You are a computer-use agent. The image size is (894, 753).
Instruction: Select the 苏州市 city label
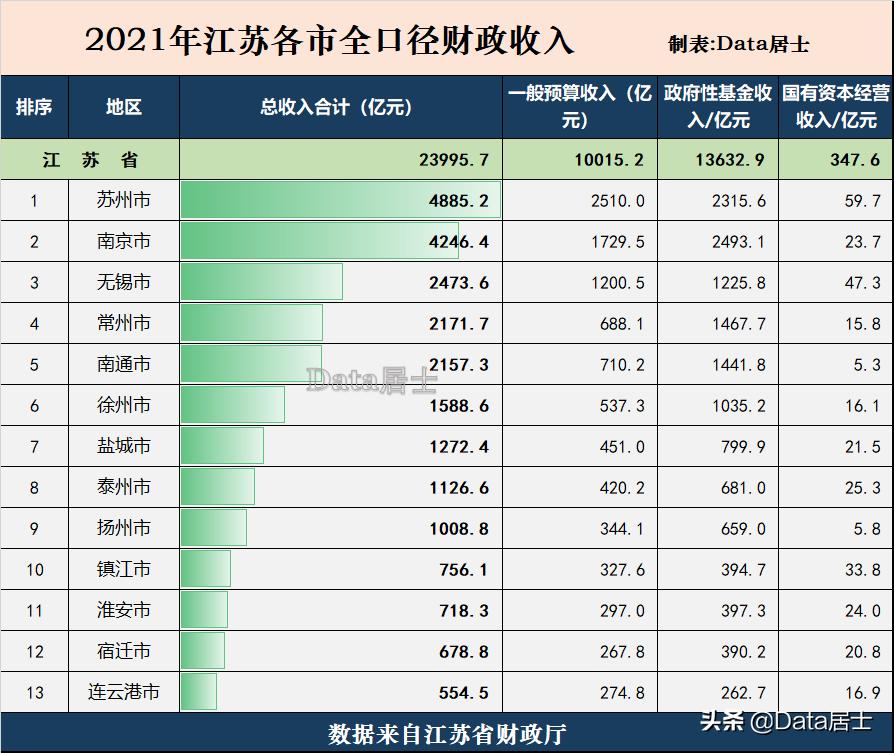coord(122,200)
